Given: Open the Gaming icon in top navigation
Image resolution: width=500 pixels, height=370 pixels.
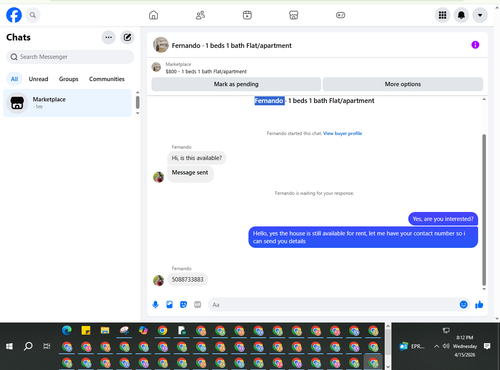Looking at the screenshot, I should click(340, 15).
